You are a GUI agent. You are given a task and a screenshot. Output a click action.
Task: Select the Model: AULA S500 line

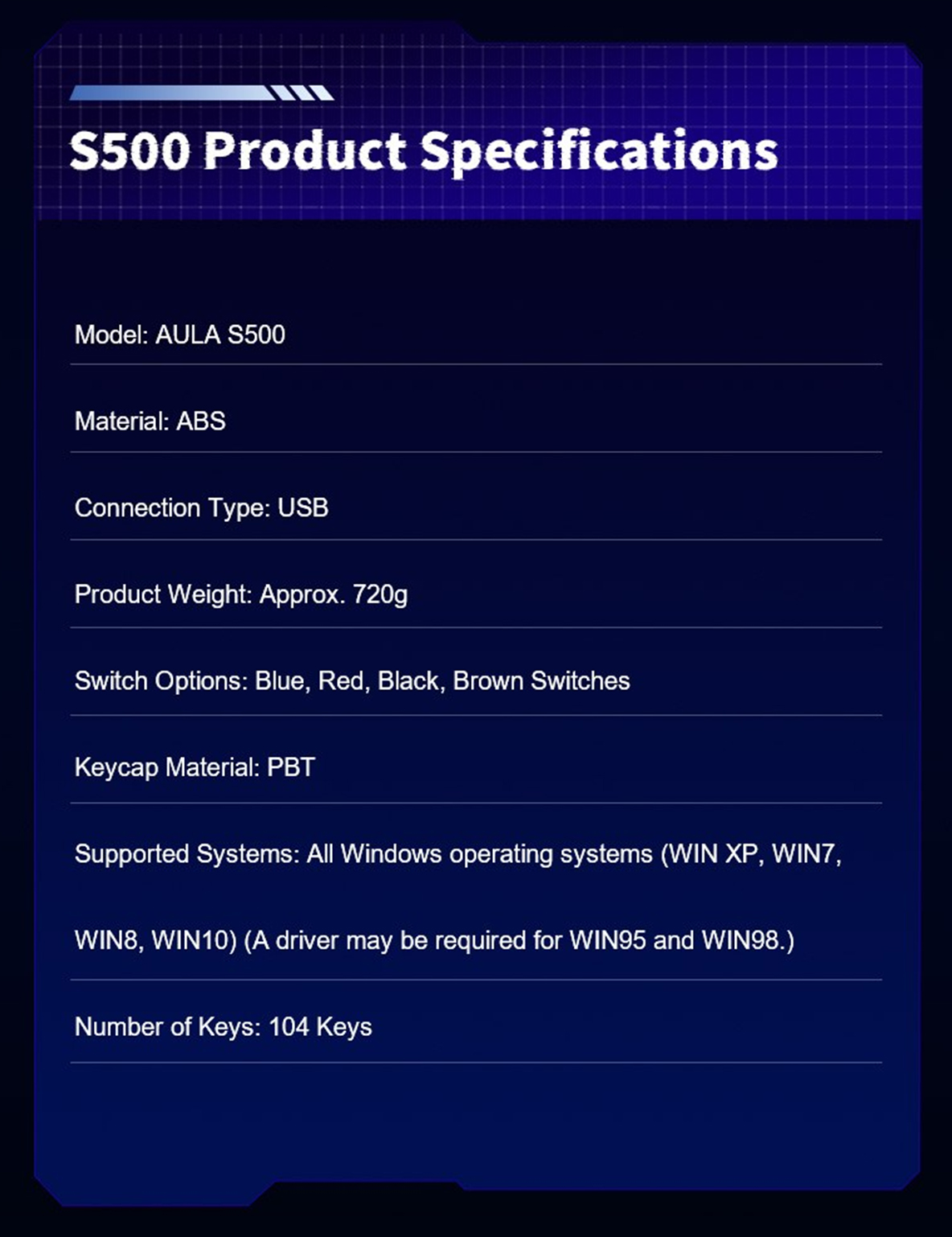click(x=180, y=335)
